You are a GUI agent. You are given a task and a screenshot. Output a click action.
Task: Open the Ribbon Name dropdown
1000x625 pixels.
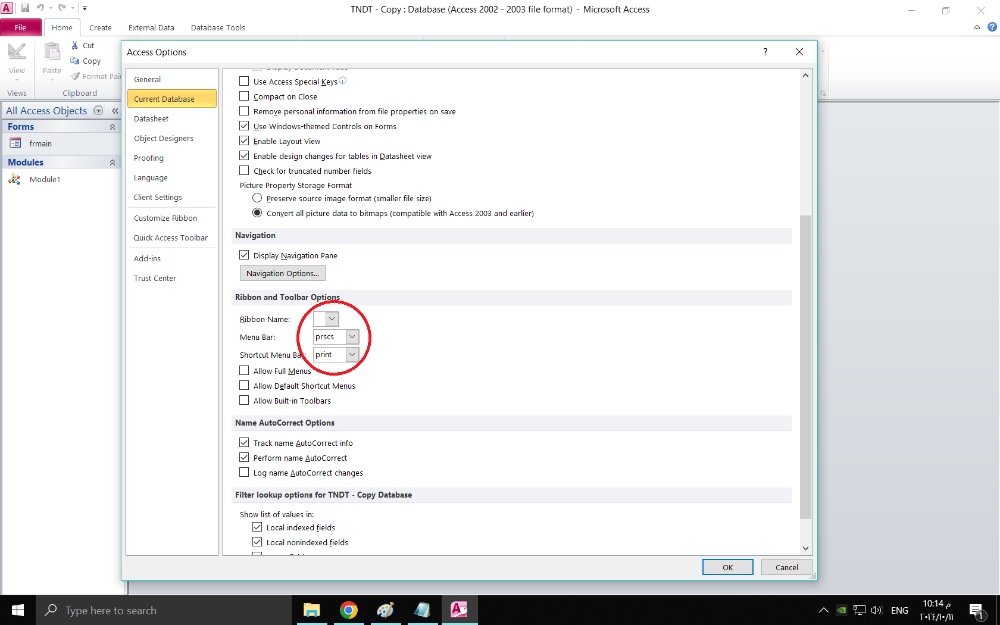click(332, 318)
